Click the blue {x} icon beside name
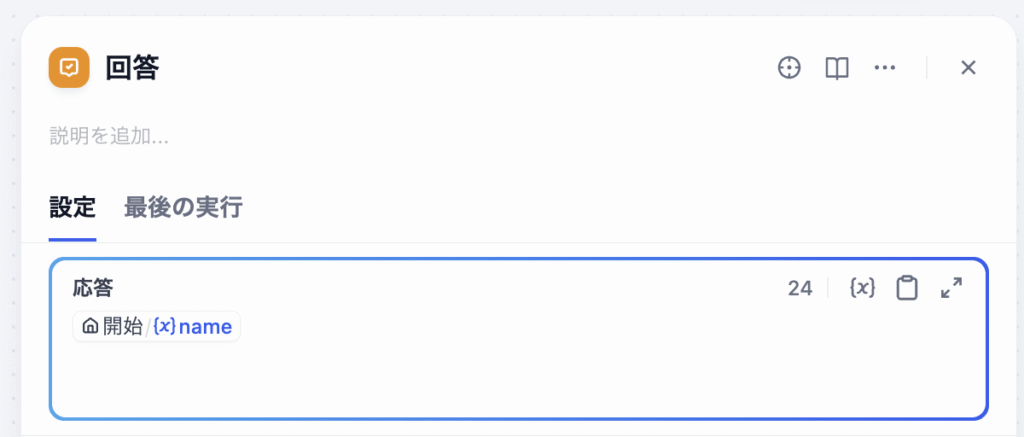 (x=164, y=326)
